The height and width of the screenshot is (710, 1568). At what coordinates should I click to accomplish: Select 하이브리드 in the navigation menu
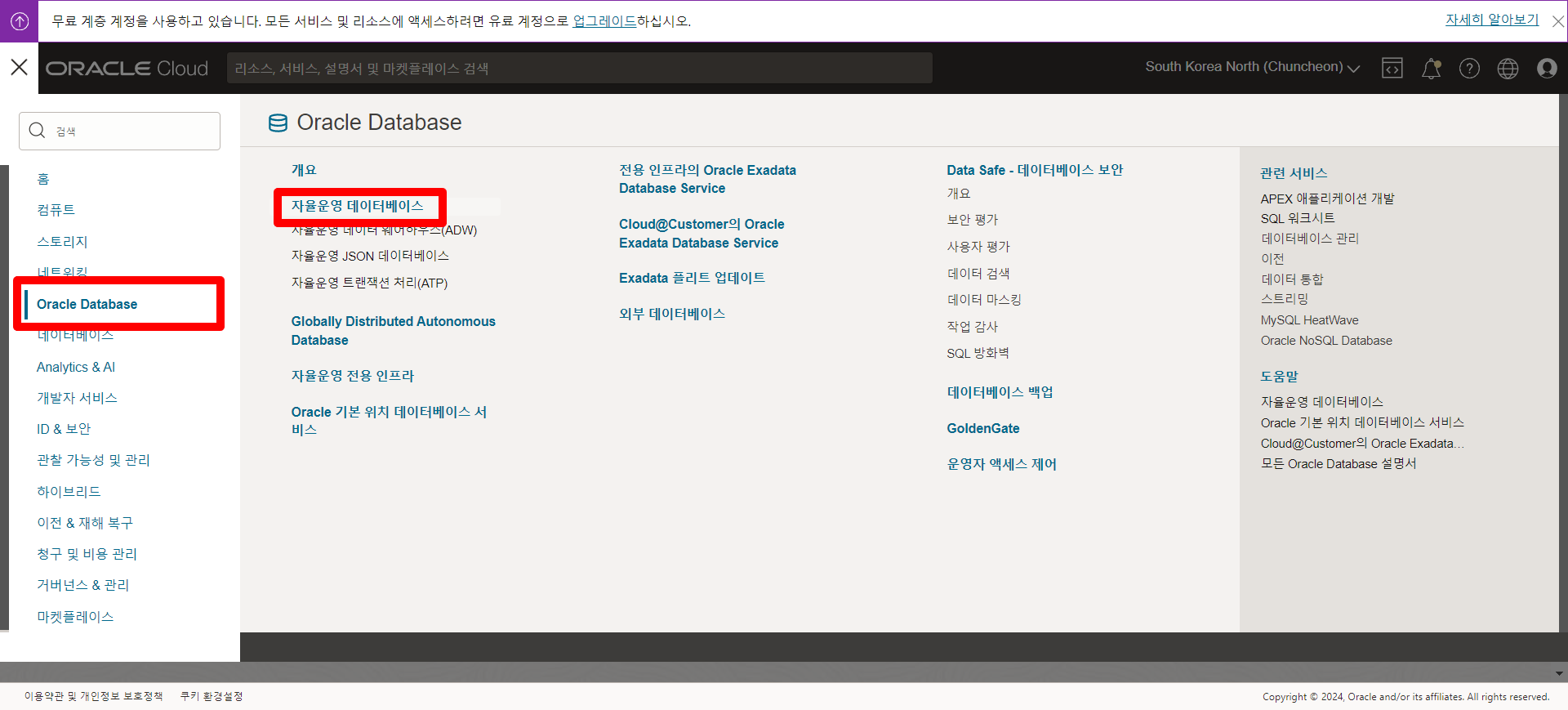click(x=69, y=492)
